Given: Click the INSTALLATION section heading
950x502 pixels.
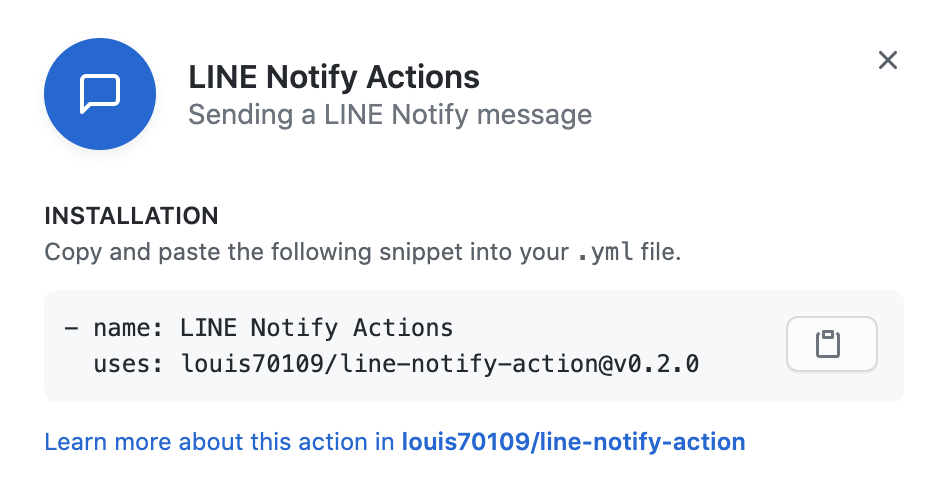Looking at the screenshot, I should tap(131, 216).
